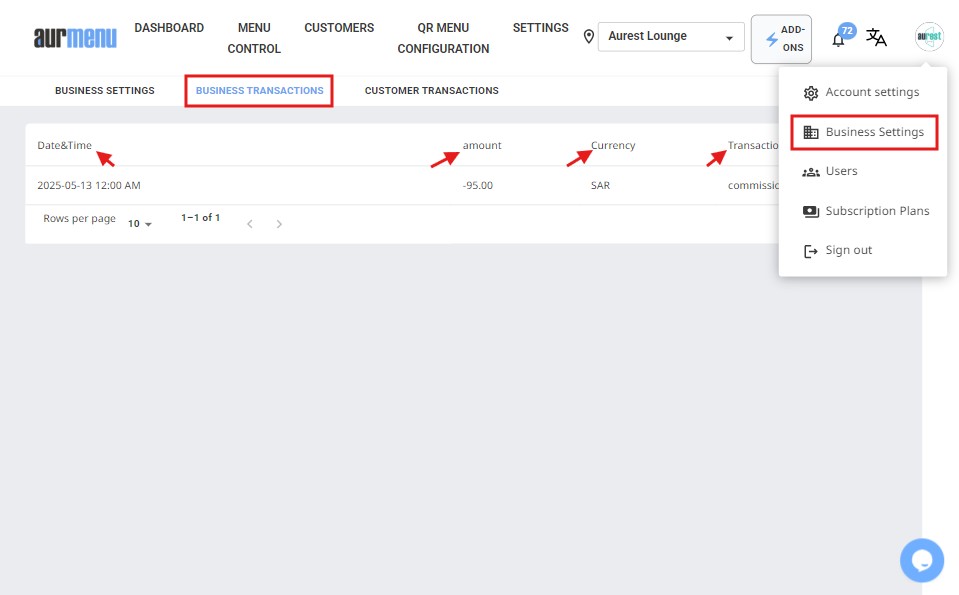Expand the rows per page selector

140,224
